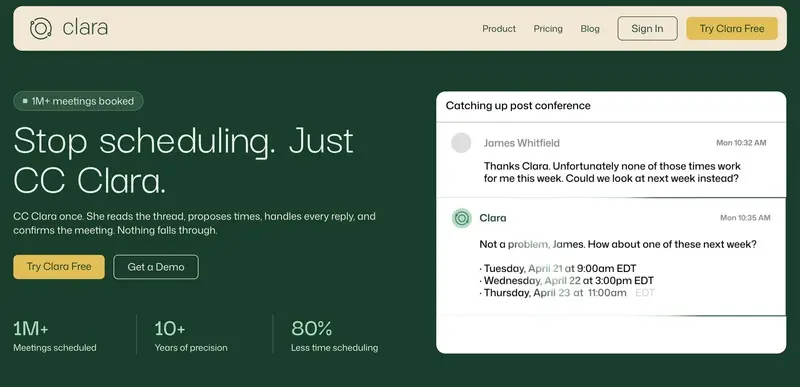Viewport: 800px width, 387px height.
Task: Click the Tuesday, April 21 time option
Action: tap(558, 268)
